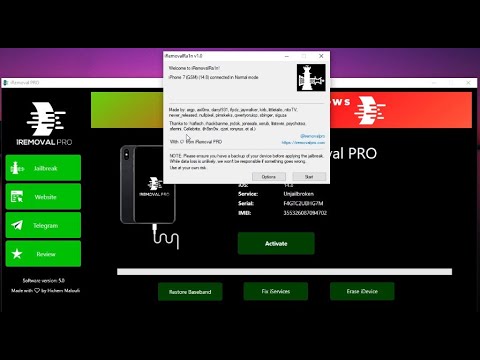
Task: Click the star icon on Review button
Action: (x=17, y=254)
